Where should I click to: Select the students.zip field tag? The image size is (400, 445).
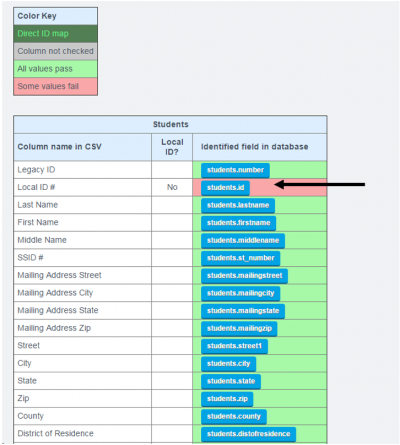click(x=227, y=399)
